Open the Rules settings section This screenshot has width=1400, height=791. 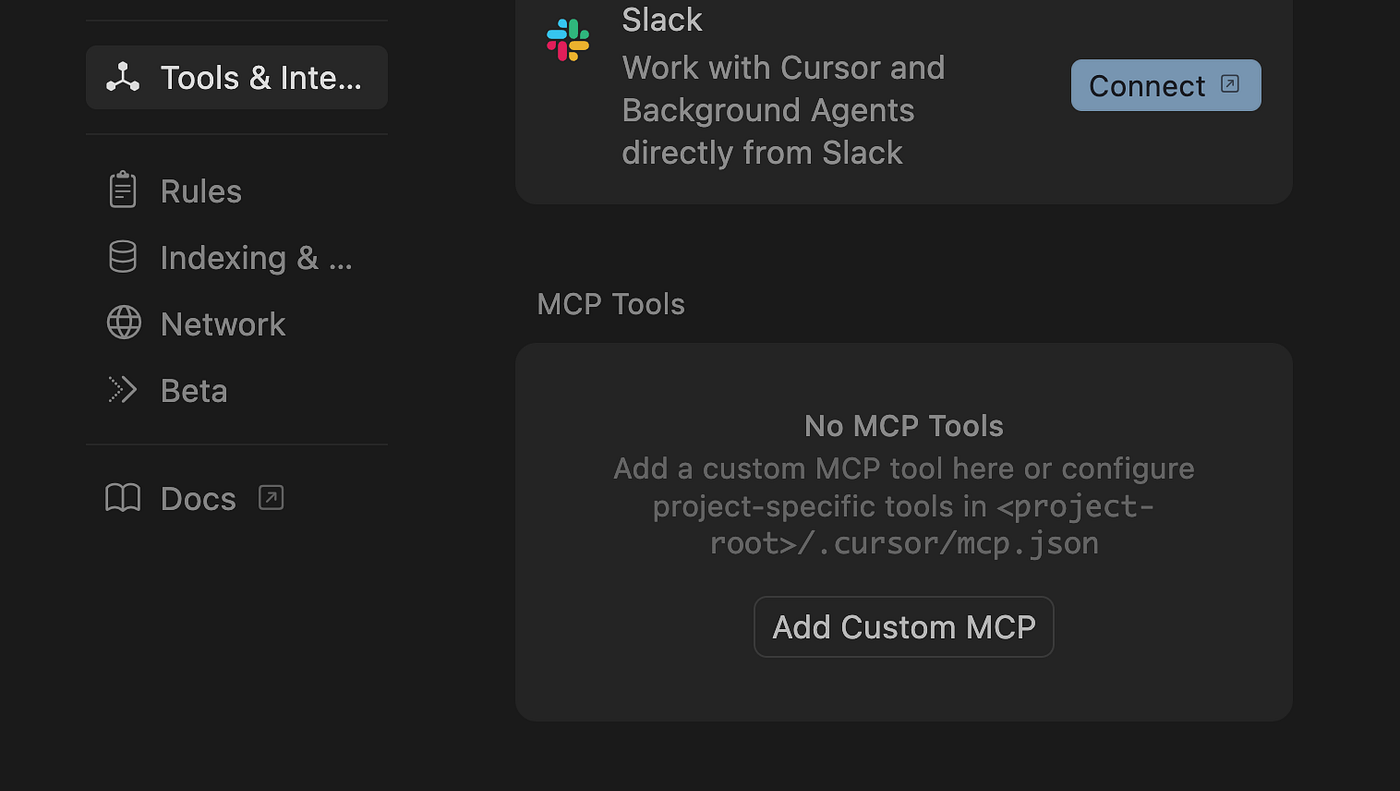(x=201, y=191)
